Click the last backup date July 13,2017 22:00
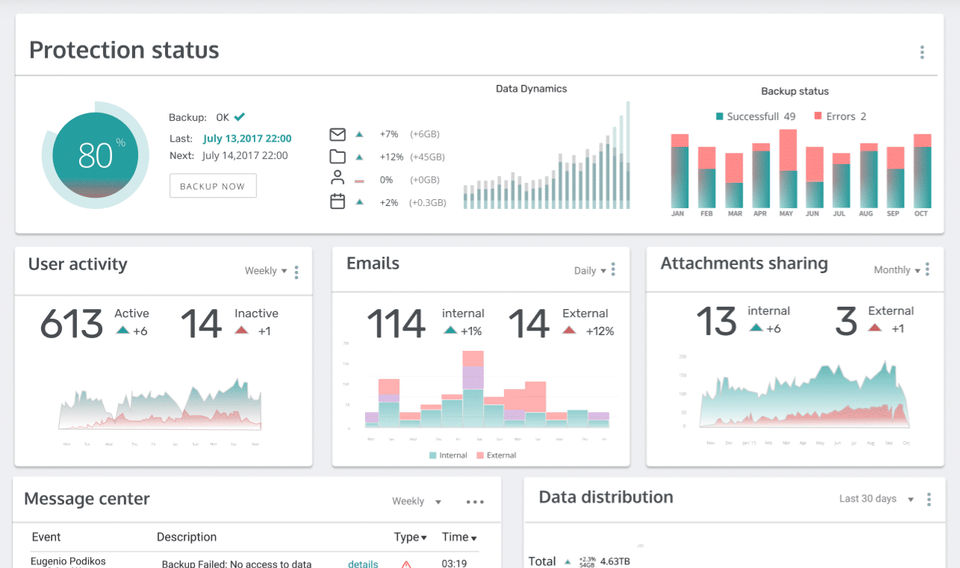 pos(247,138)
